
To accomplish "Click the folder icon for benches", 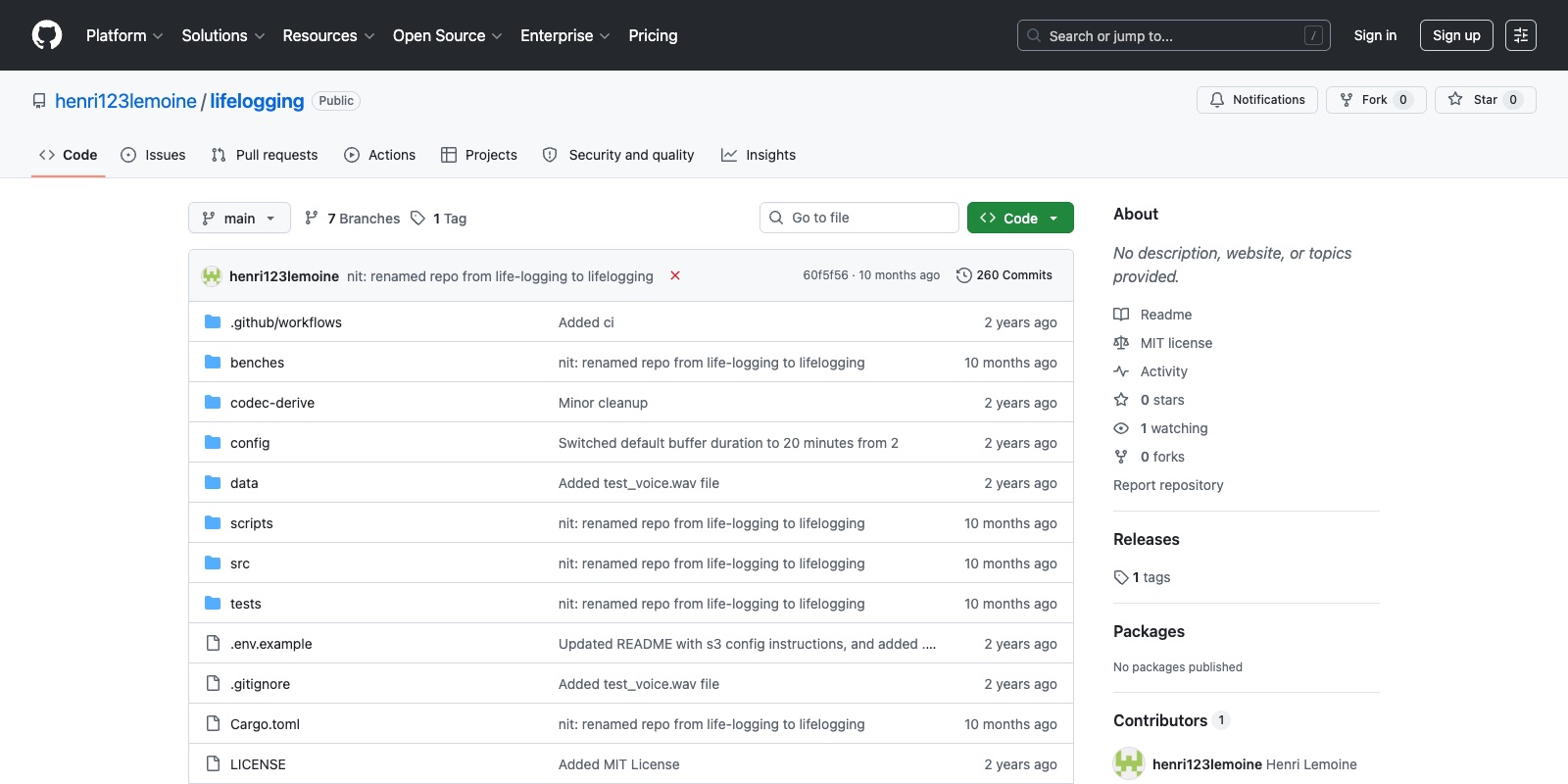I will point(213,362).
